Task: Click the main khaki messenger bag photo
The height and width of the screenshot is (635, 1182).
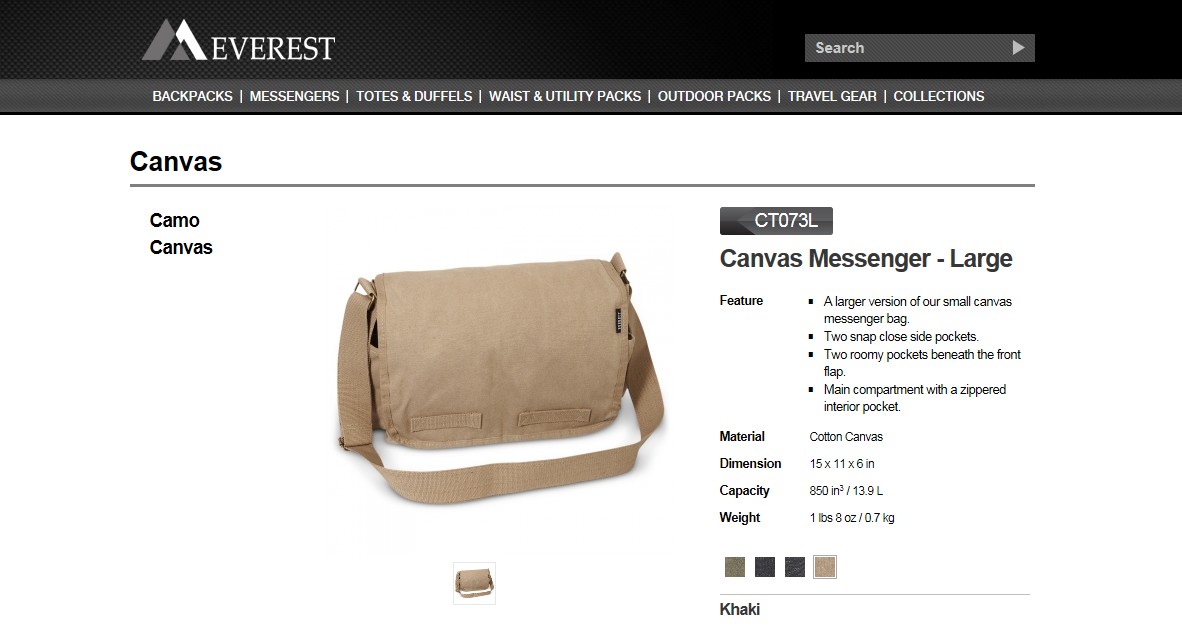Action: 500,379
